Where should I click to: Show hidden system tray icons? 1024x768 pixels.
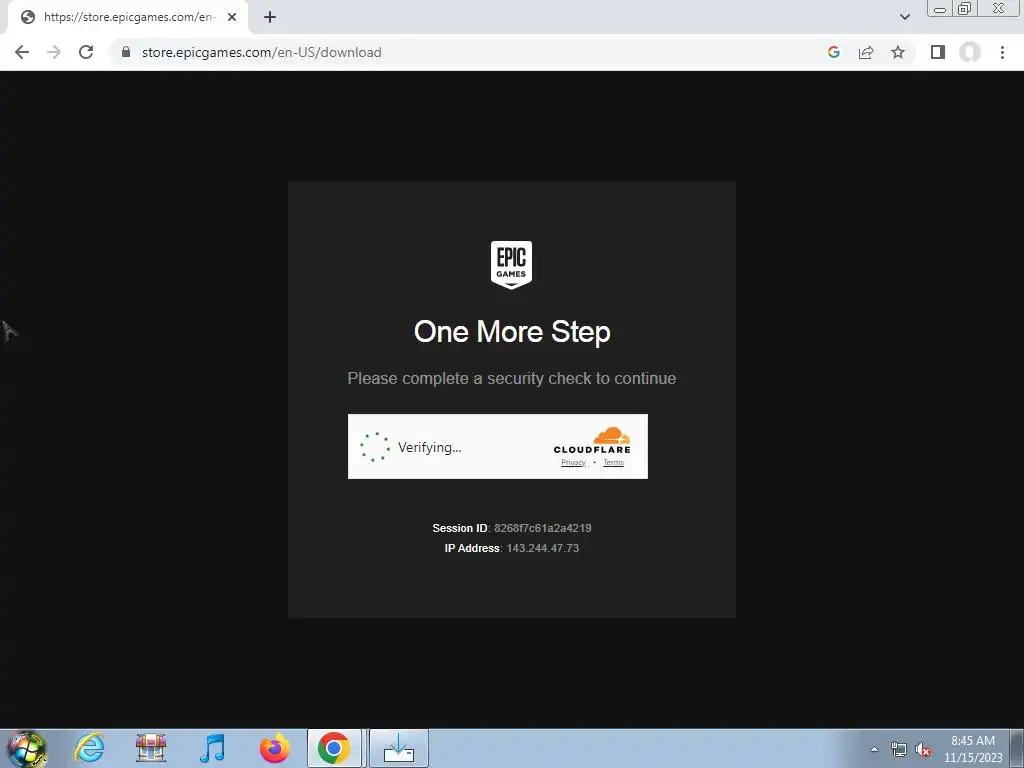tap(874, 749)
